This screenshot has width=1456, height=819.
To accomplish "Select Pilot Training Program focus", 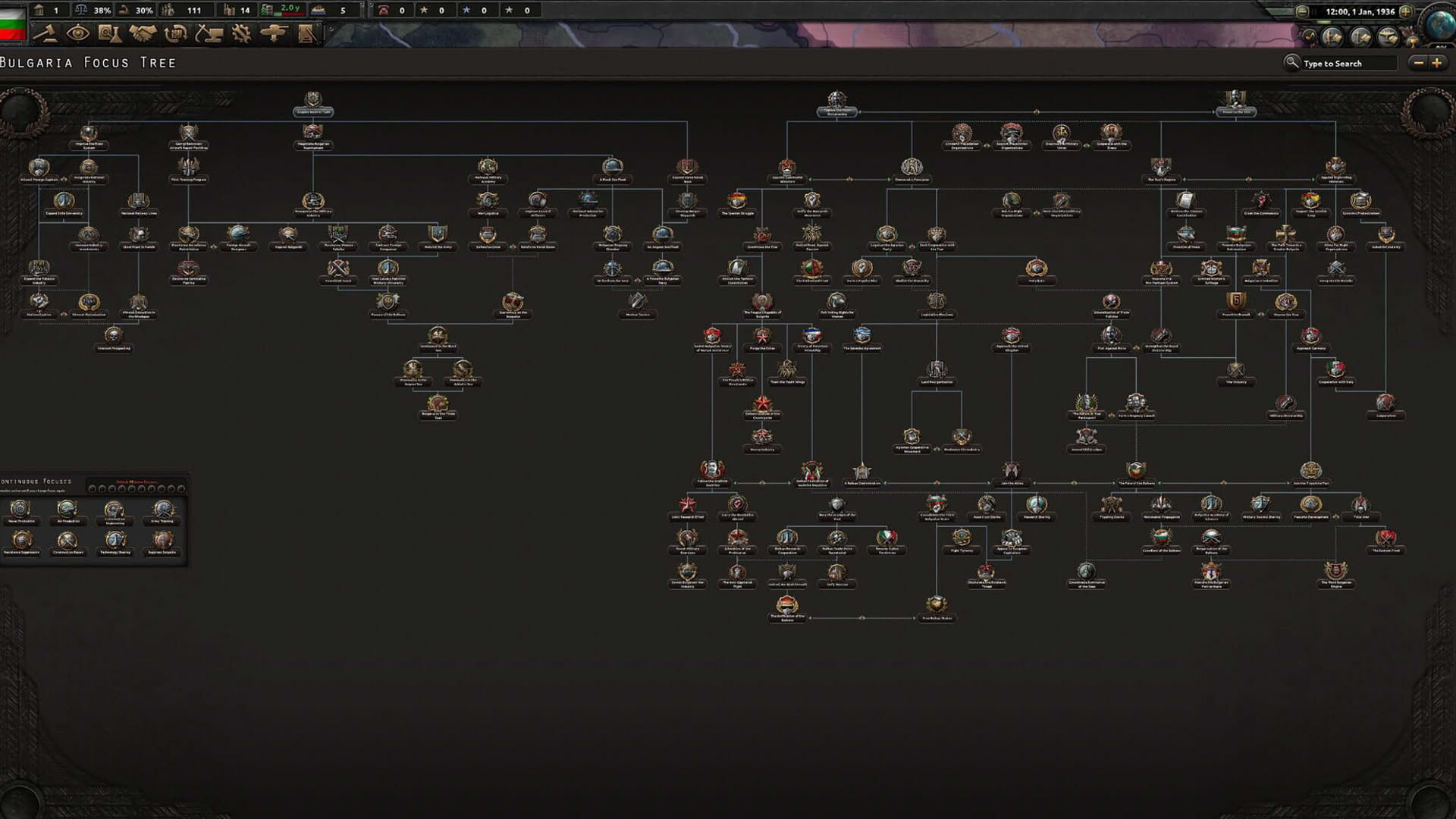I will click(189, 171).
